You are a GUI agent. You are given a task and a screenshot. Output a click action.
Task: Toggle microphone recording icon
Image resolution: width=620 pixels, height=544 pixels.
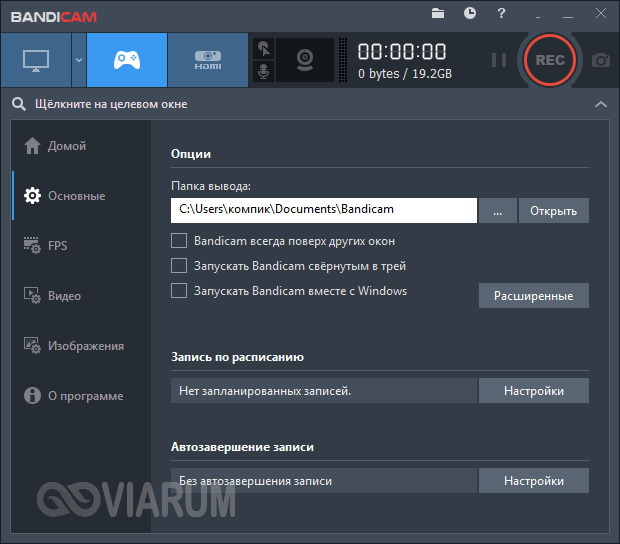tap(263, 72)
